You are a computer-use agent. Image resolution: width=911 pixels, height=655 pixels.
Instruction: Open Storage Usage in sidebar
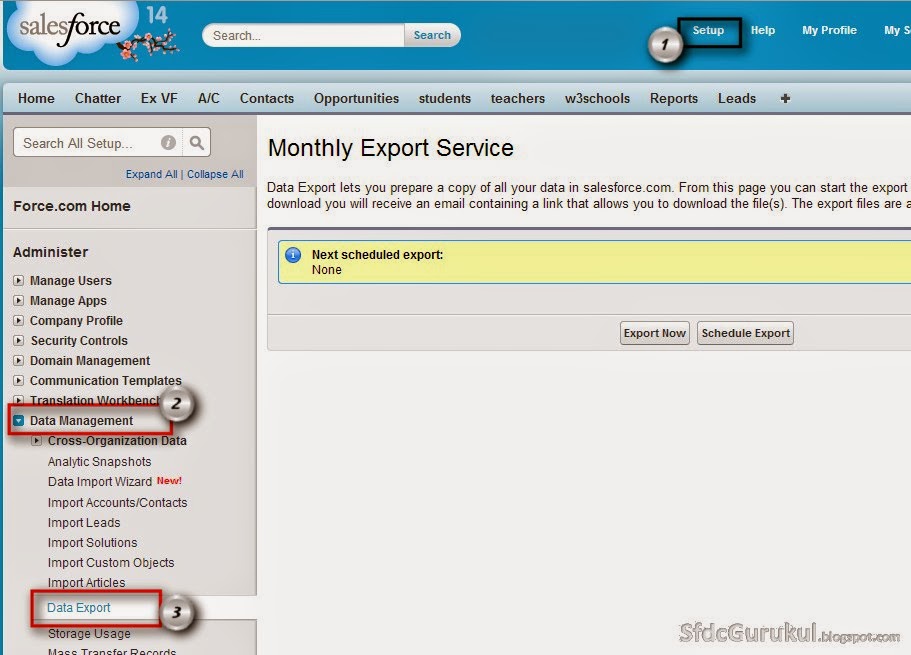[89, 633]
